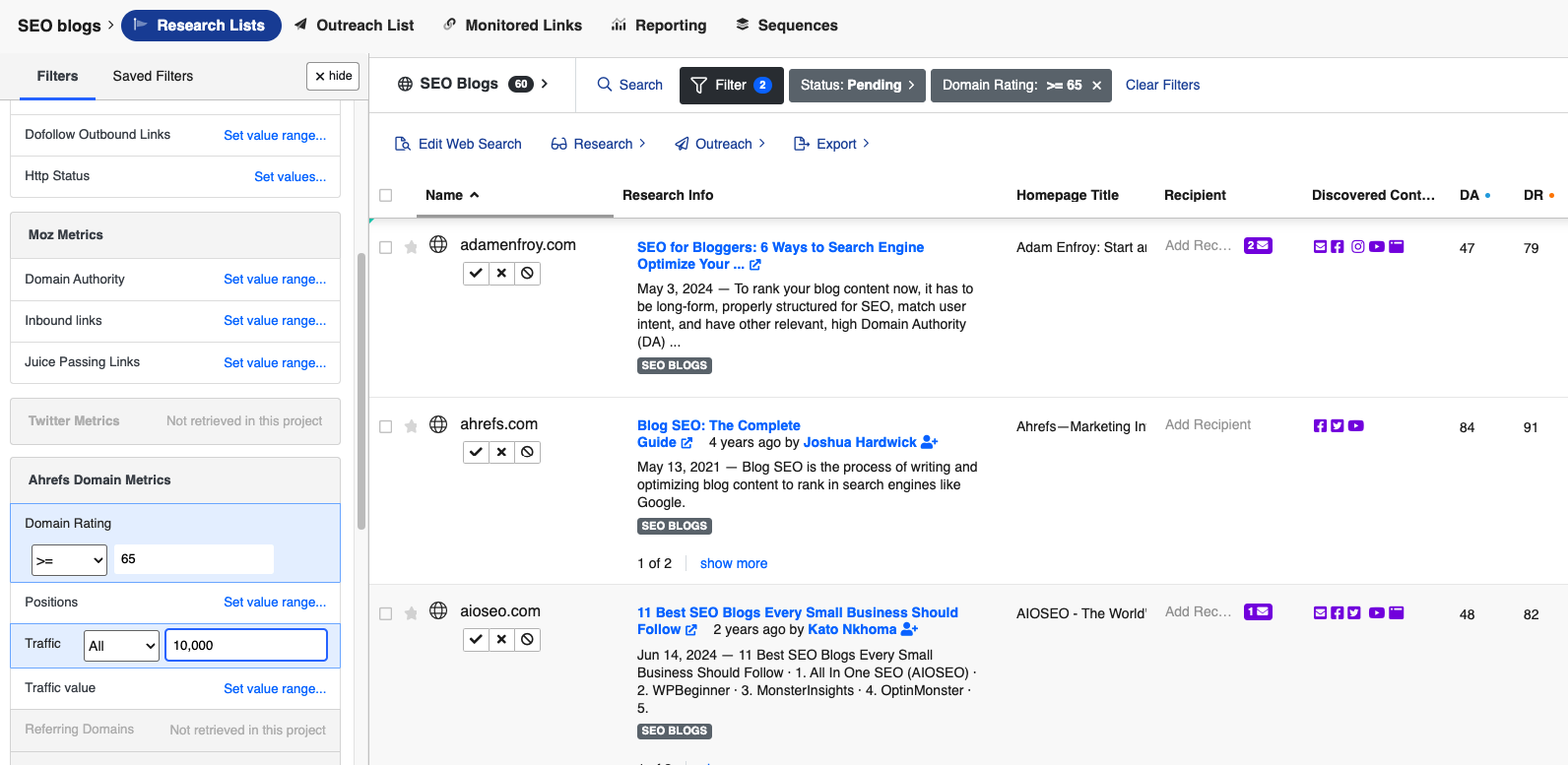Go to the Reporting tab
This screenshot has height=765, width=1568.
coord(659,25)
